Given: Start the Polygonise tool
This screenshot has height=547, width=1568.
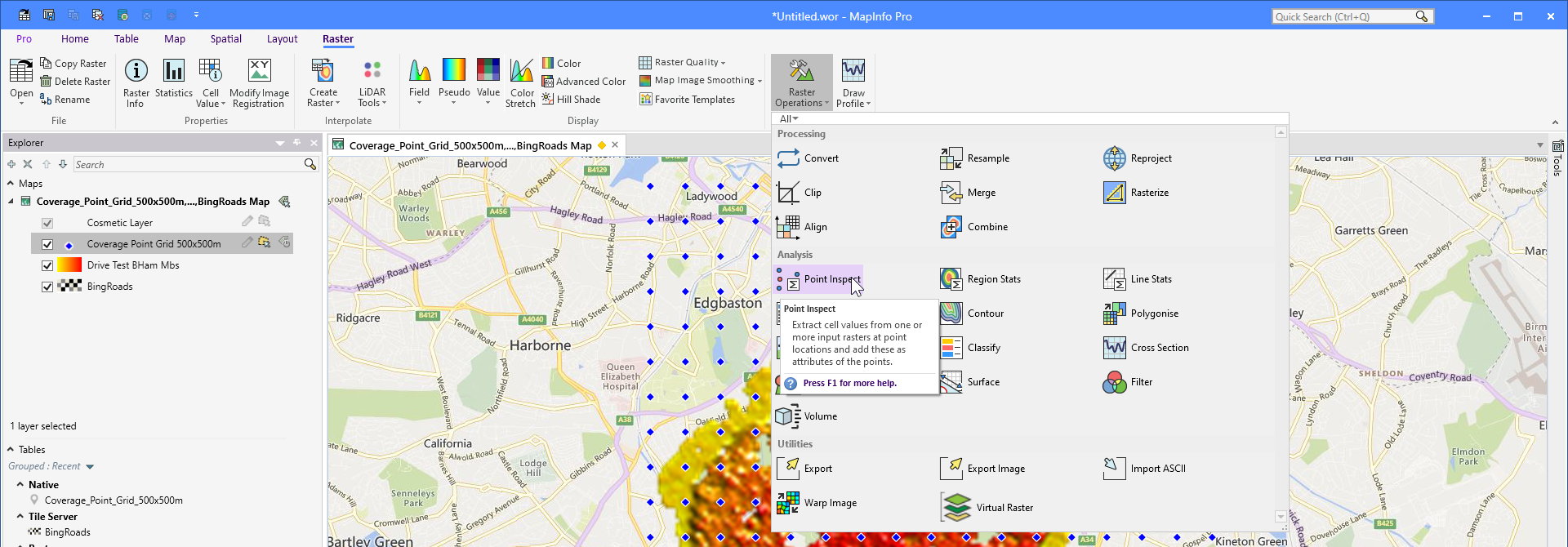Looking at the screenshot, I should pyautogui.click(x=1141, y=314).
